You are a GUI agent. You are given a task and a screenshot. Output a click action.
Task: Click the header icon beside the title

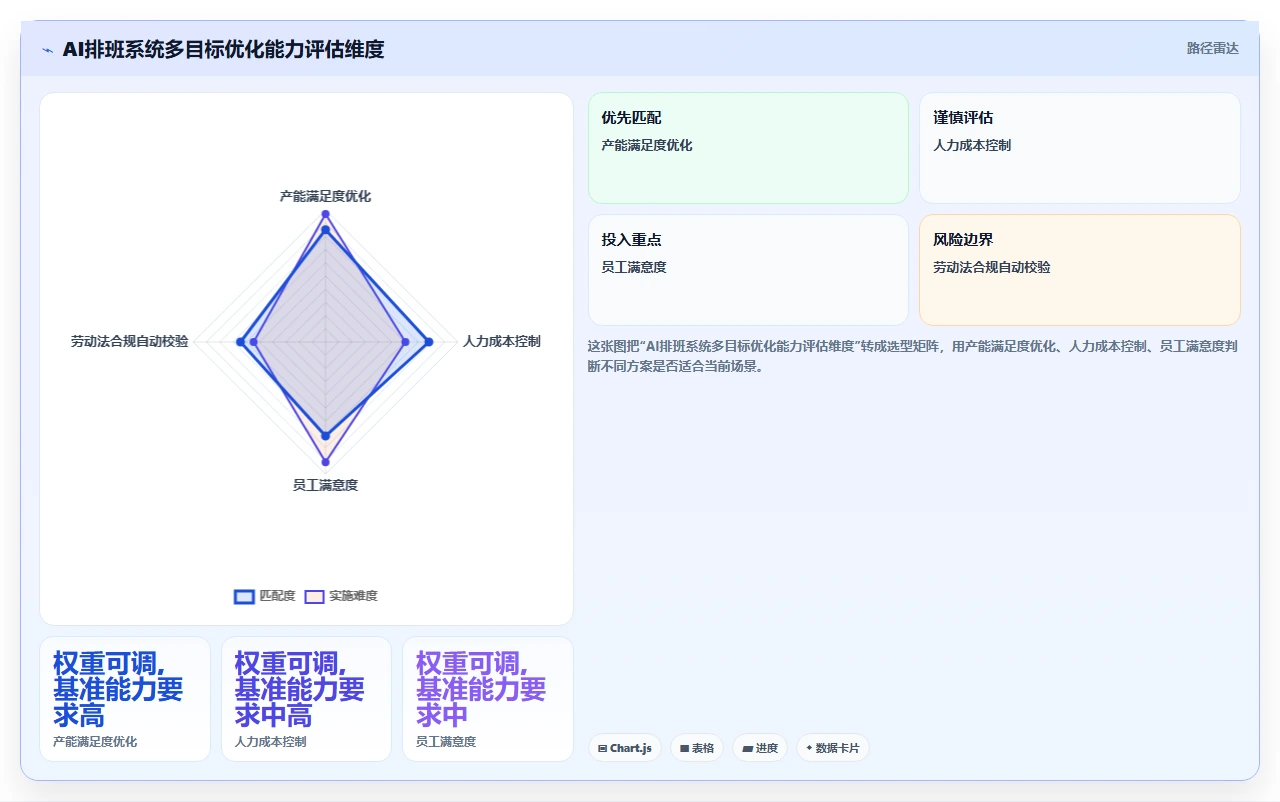pos(47,50)
